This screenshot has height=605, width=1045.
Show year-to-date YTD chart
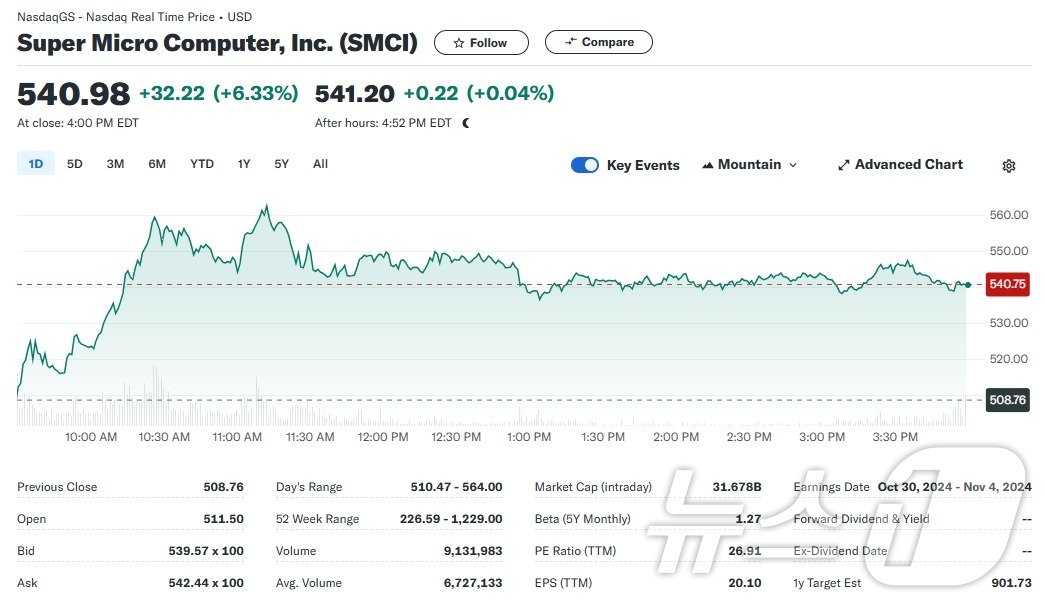[202, 164]
